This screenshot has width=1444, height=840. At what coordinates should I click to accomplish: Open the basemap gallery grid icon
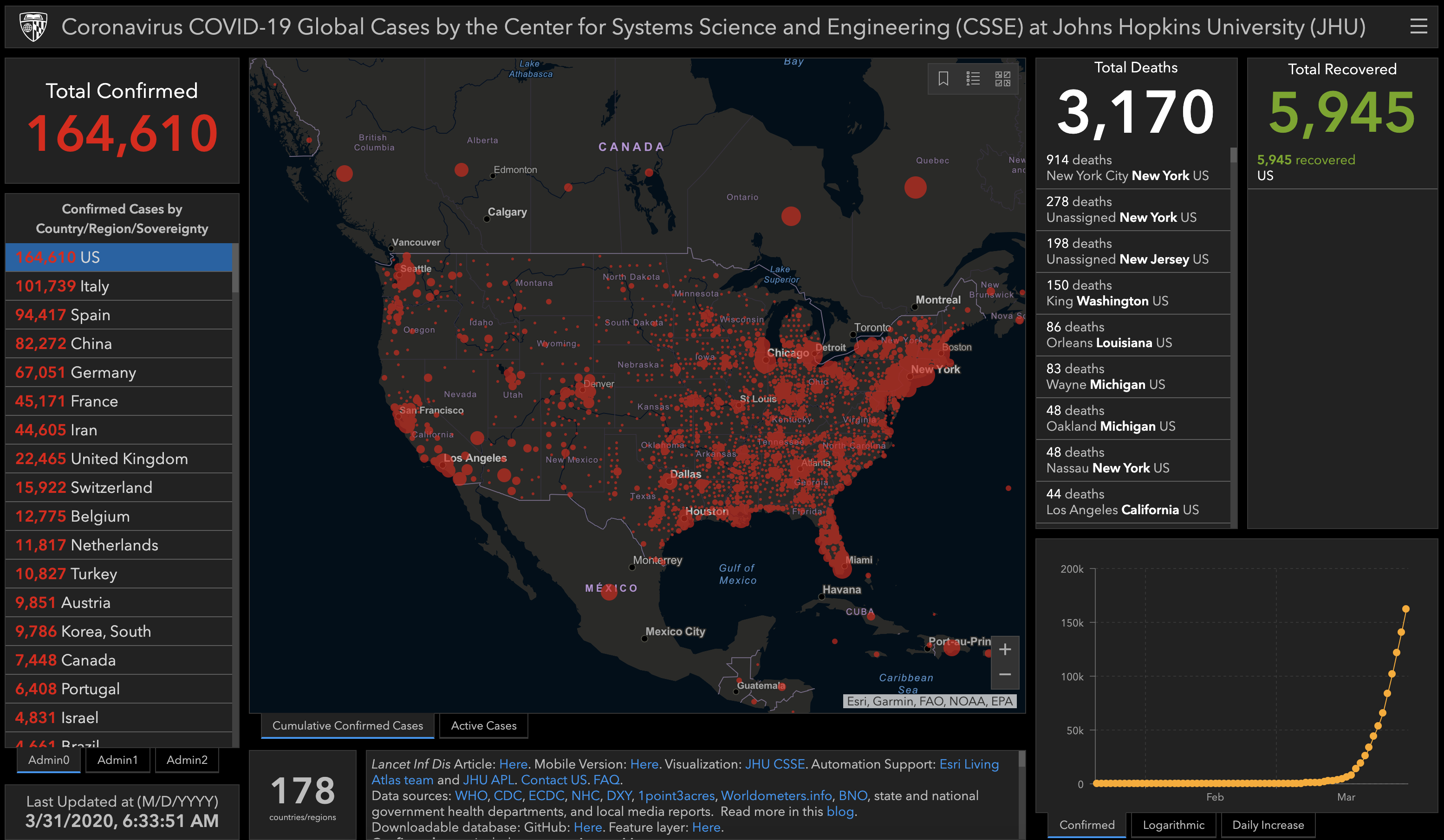click(x=1003, y=78)
